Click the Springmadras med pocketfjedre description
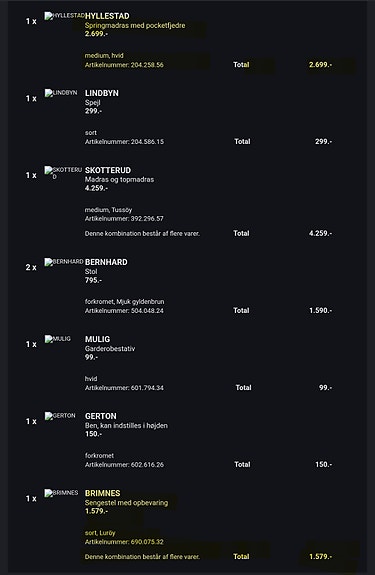375x575 pixels. coord(135,25)
